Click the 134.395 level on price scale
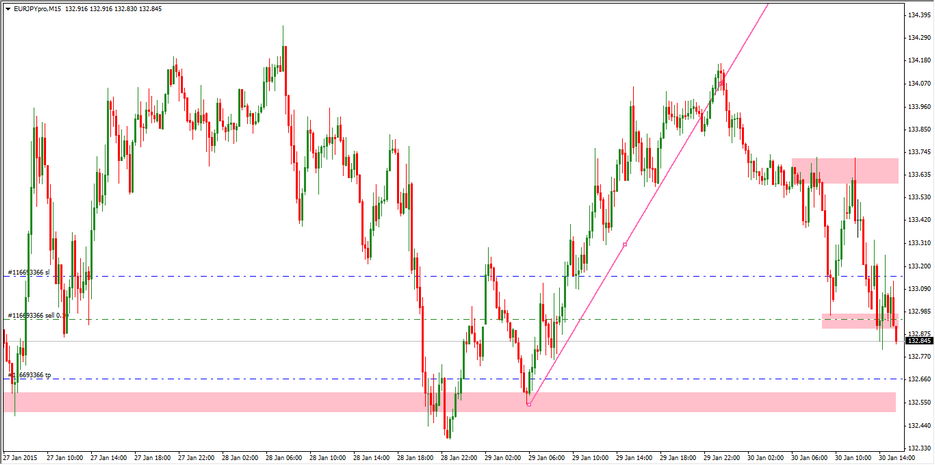This screenshot has height=465, width=935. [919, 15]
